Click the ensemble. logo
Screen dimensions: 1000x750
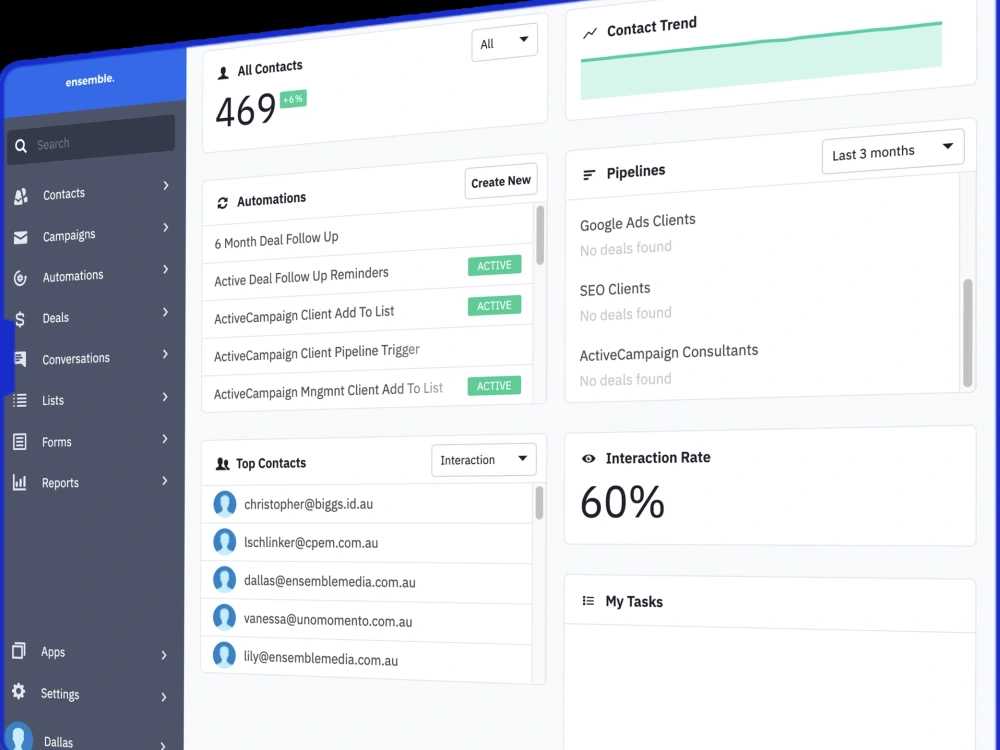pos(90,80)
